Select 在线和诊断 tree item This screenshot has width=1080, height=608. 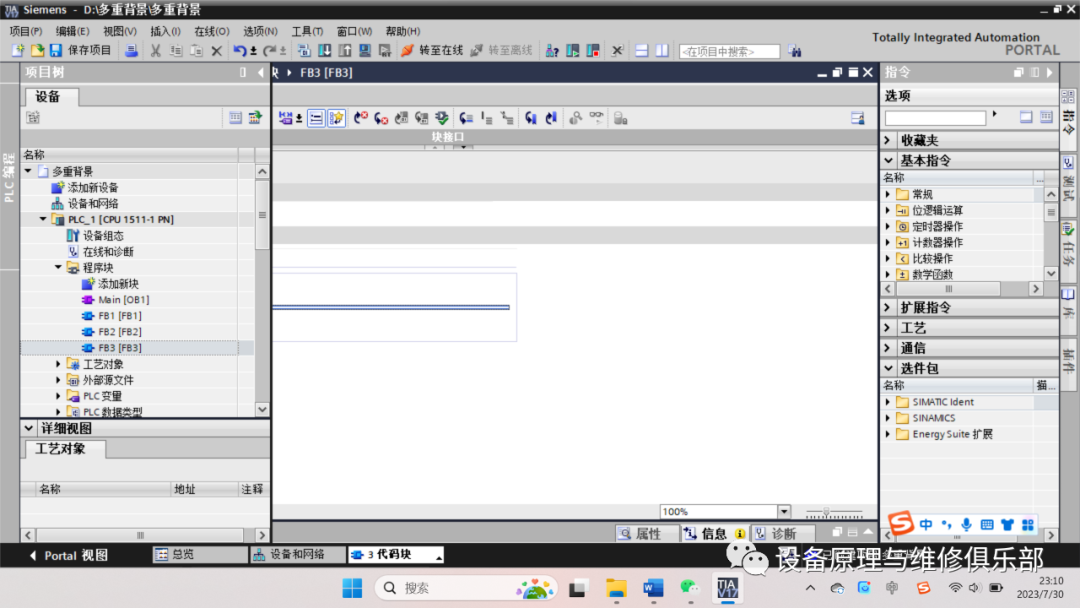pyautogui.click(x=108, y=251)
